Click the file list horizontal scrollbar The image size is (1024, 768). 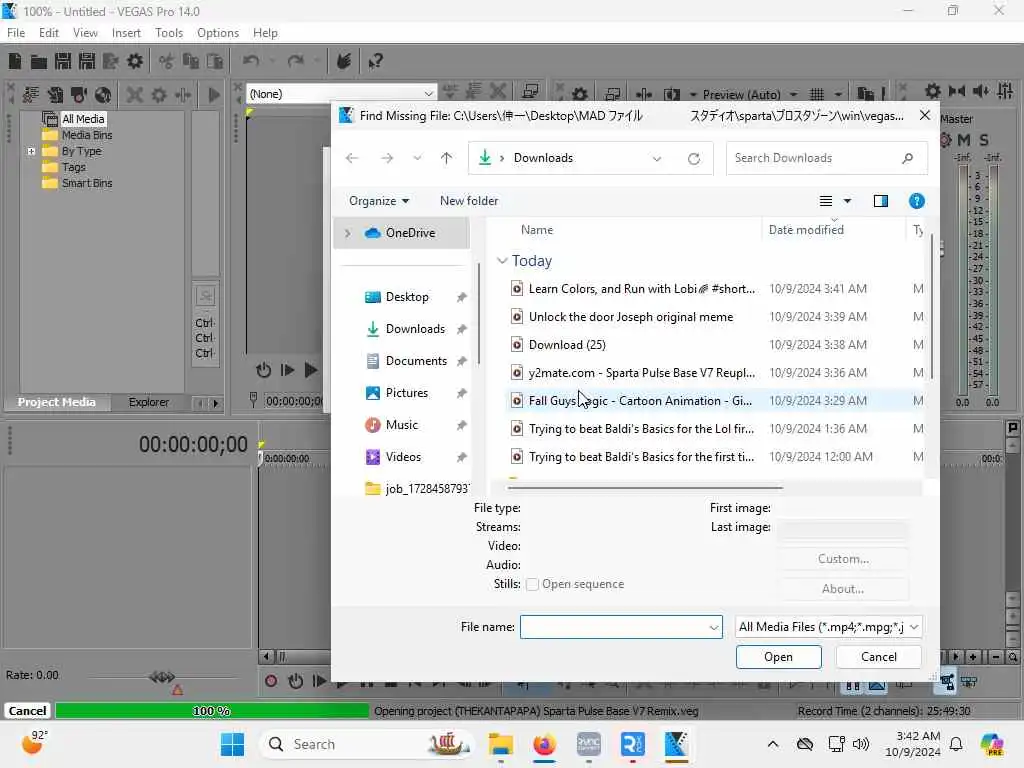(x=645, y=487)
